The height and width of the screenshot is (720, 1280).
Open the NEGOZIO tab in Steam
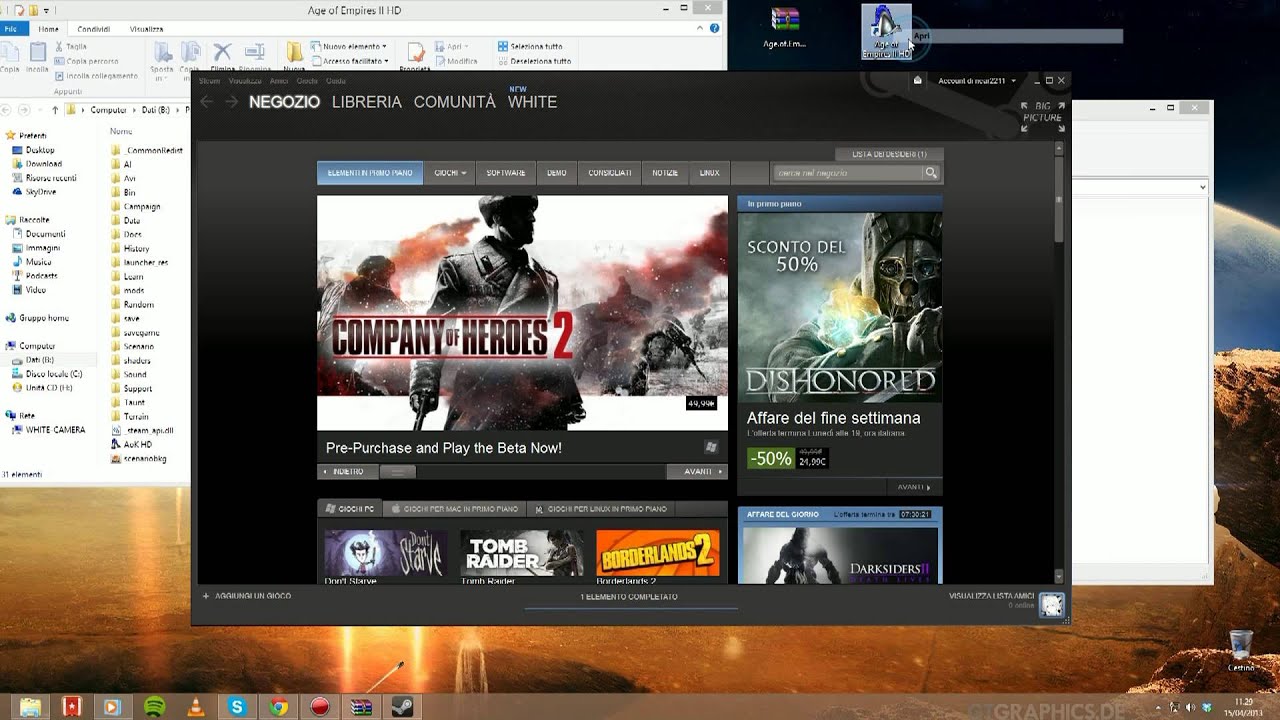pyautogui.click(x=284, y=102)
